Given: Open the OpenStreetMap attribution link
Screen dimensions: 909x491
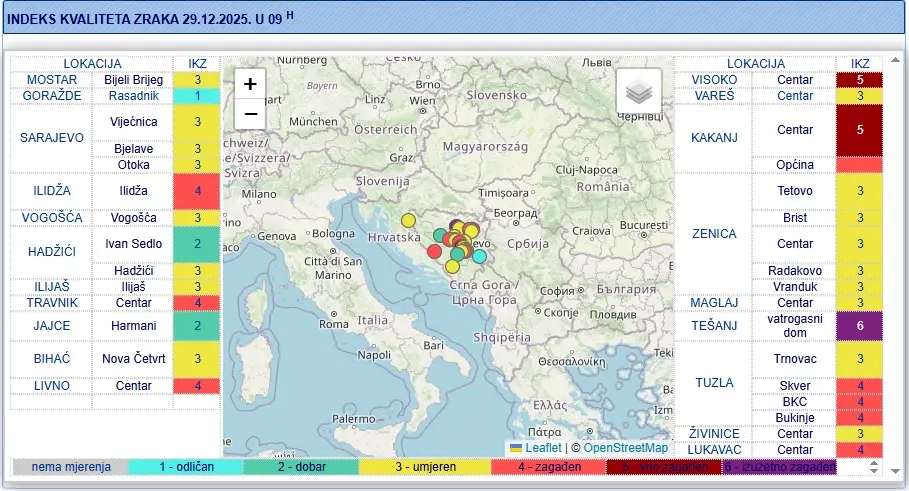Looking at the screenshot, I should pos(625,448).
